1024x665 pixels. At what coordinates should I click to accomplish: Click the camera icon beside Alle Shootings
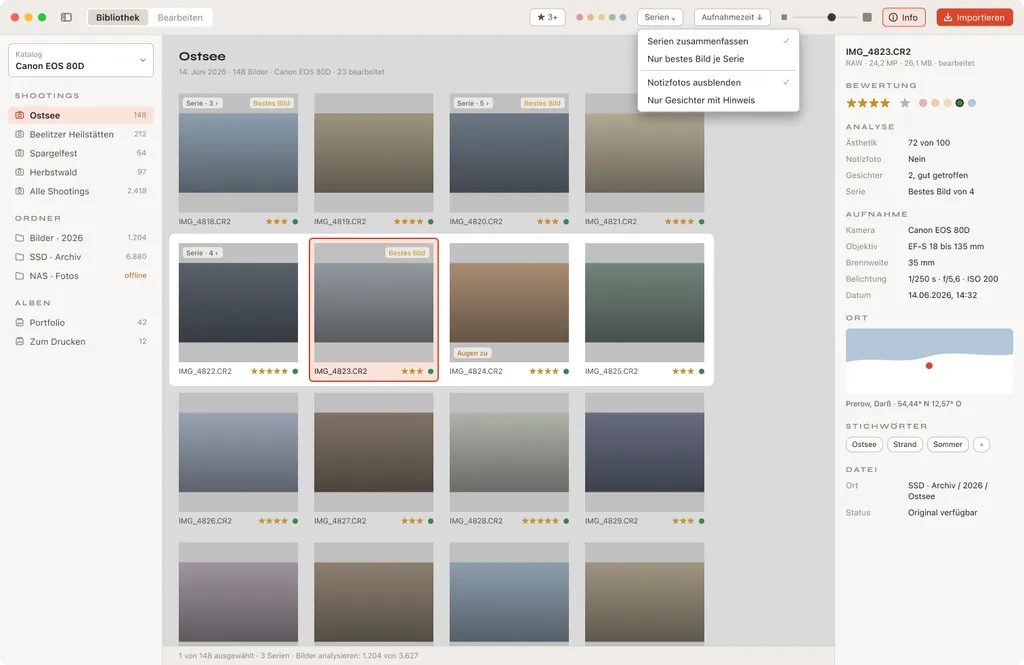[x=20, y=191]
